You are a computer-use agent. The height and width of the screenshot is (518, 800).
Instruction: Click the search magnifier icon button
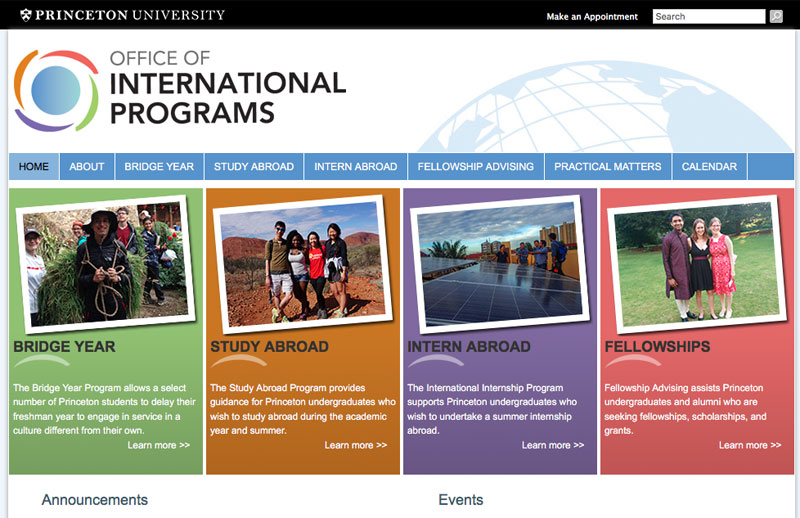point(776,16)
